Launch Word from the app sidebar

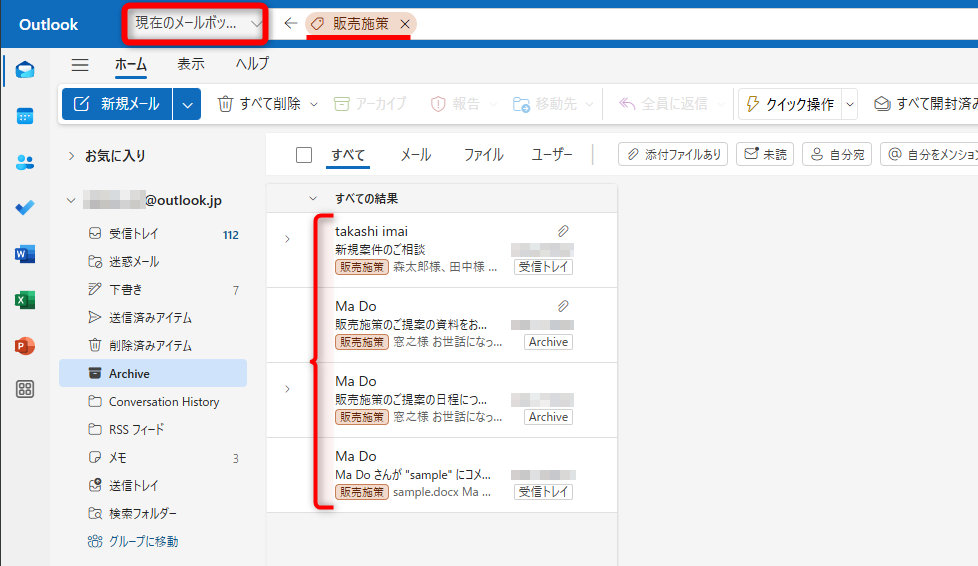[x=25, y=254]
